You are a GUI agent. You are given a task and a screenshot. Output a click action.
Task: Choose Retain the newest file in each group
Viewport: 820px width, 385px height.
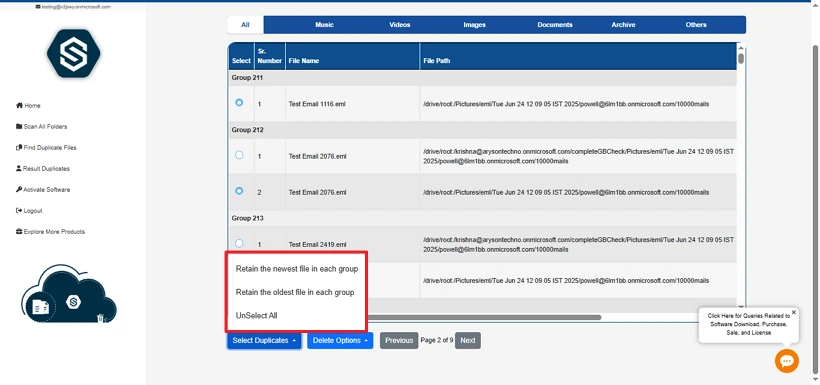pyautogui.click(x=297, y=269)
